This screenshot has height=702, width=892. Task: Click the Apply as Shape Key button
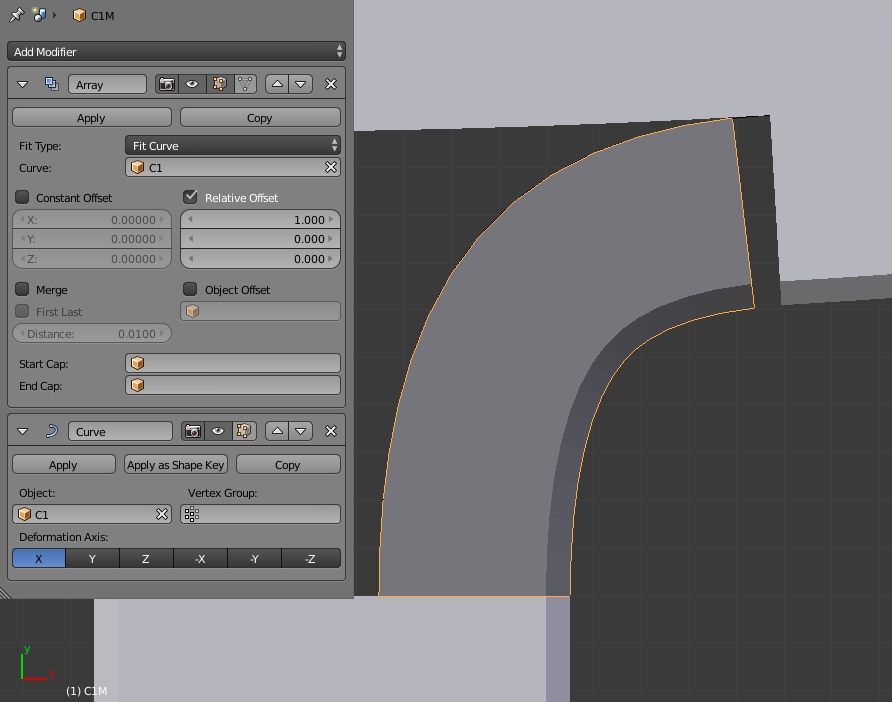coord(176,465)
